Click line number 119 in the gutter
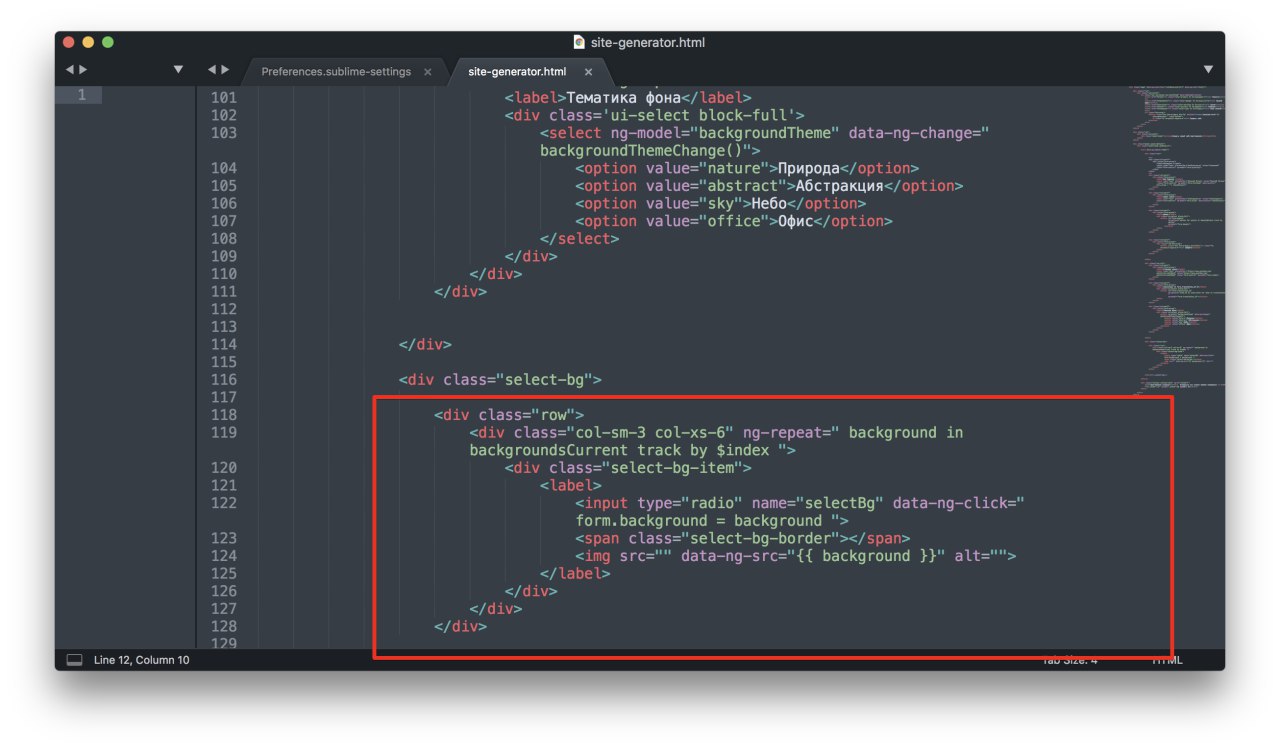This screenshot has width=1280, height=749. (x=224, y=433)
